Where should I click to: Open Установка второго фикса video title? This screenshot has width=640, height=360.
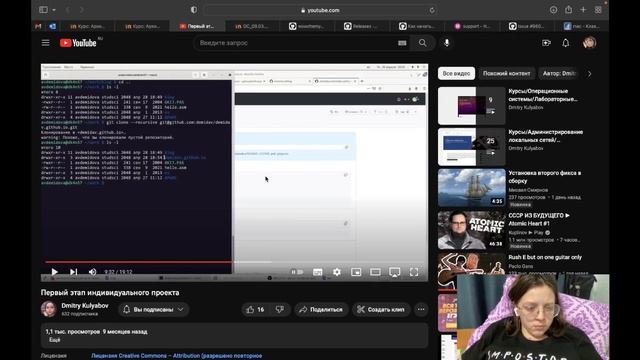point(544,177)
